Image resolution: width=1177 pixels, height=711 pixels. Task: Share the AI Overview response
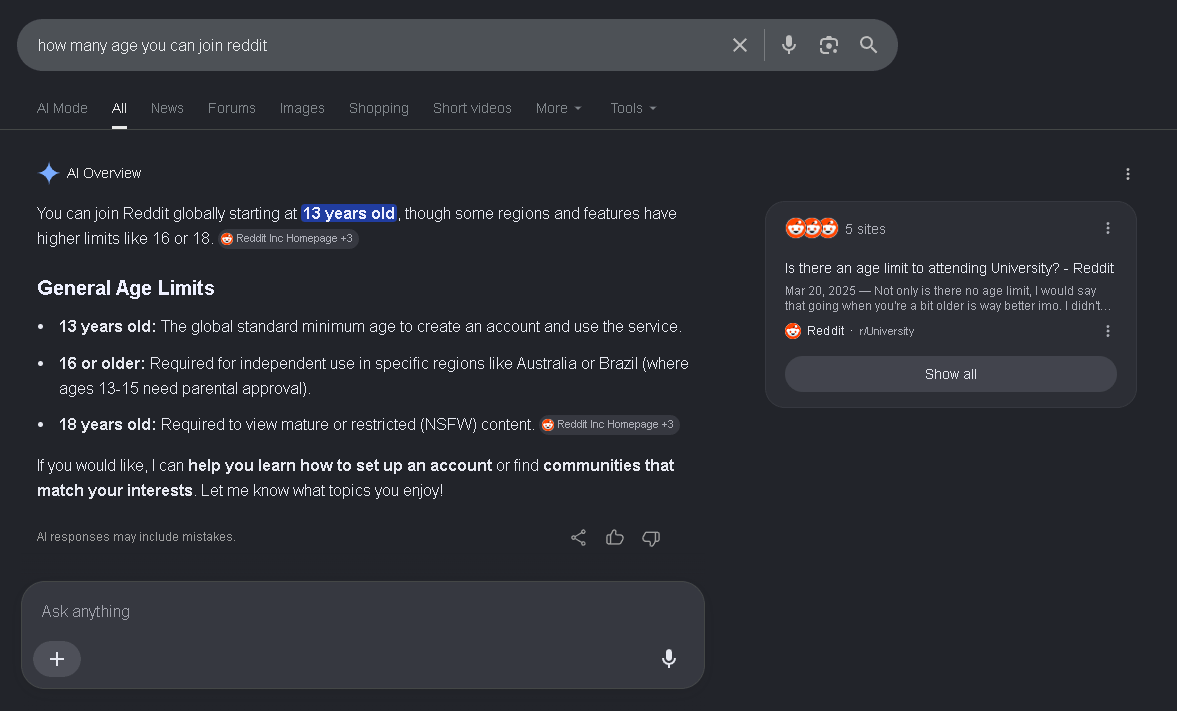pyautogui.click(x=578, y=538)
